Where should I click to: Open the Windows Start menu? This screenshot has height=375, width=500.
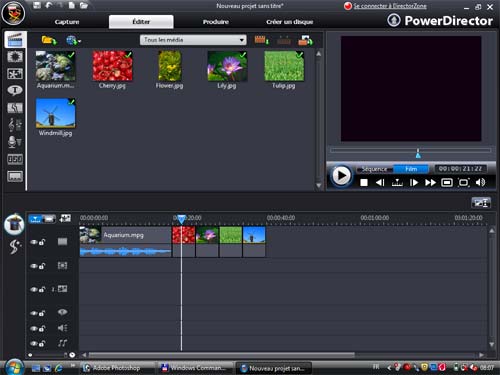point(14,367)
